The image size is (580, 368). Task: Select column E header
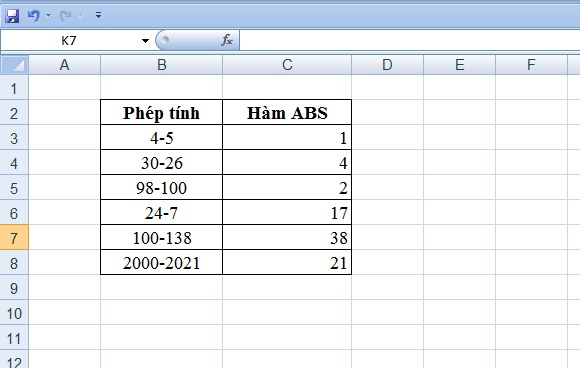[x=459, y=65]
